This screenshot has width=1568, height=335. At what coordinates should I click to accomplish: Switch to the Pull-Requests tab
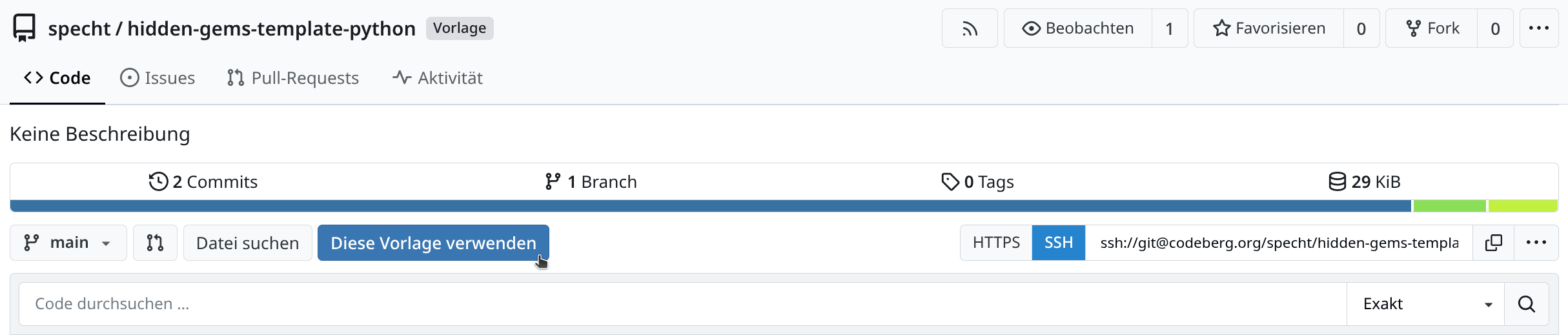click(293, 78)
